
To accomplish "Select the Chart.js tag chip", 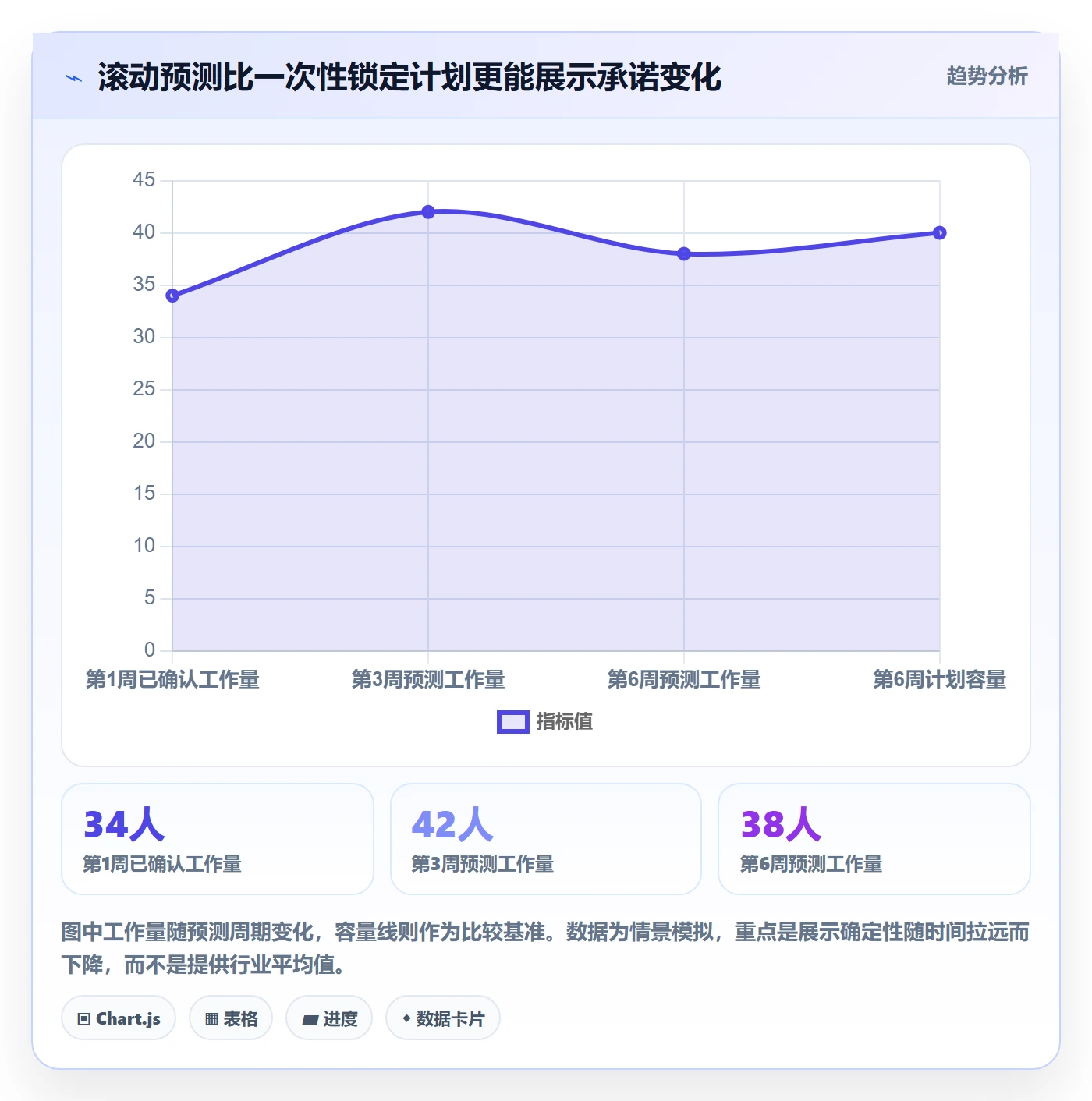I will pos(119,1018).
